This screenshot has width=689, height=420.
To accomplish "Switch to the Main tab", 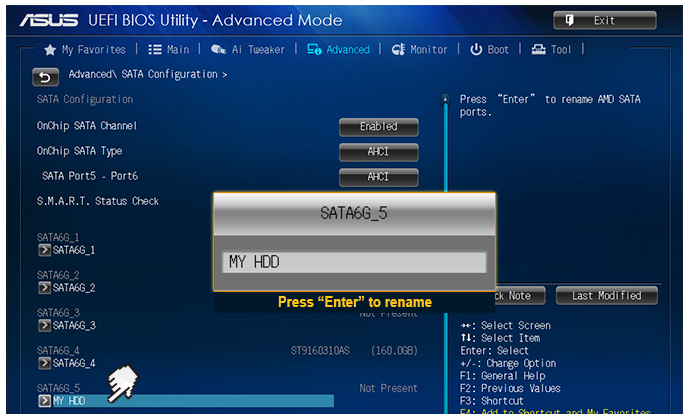I will [168, 49].
